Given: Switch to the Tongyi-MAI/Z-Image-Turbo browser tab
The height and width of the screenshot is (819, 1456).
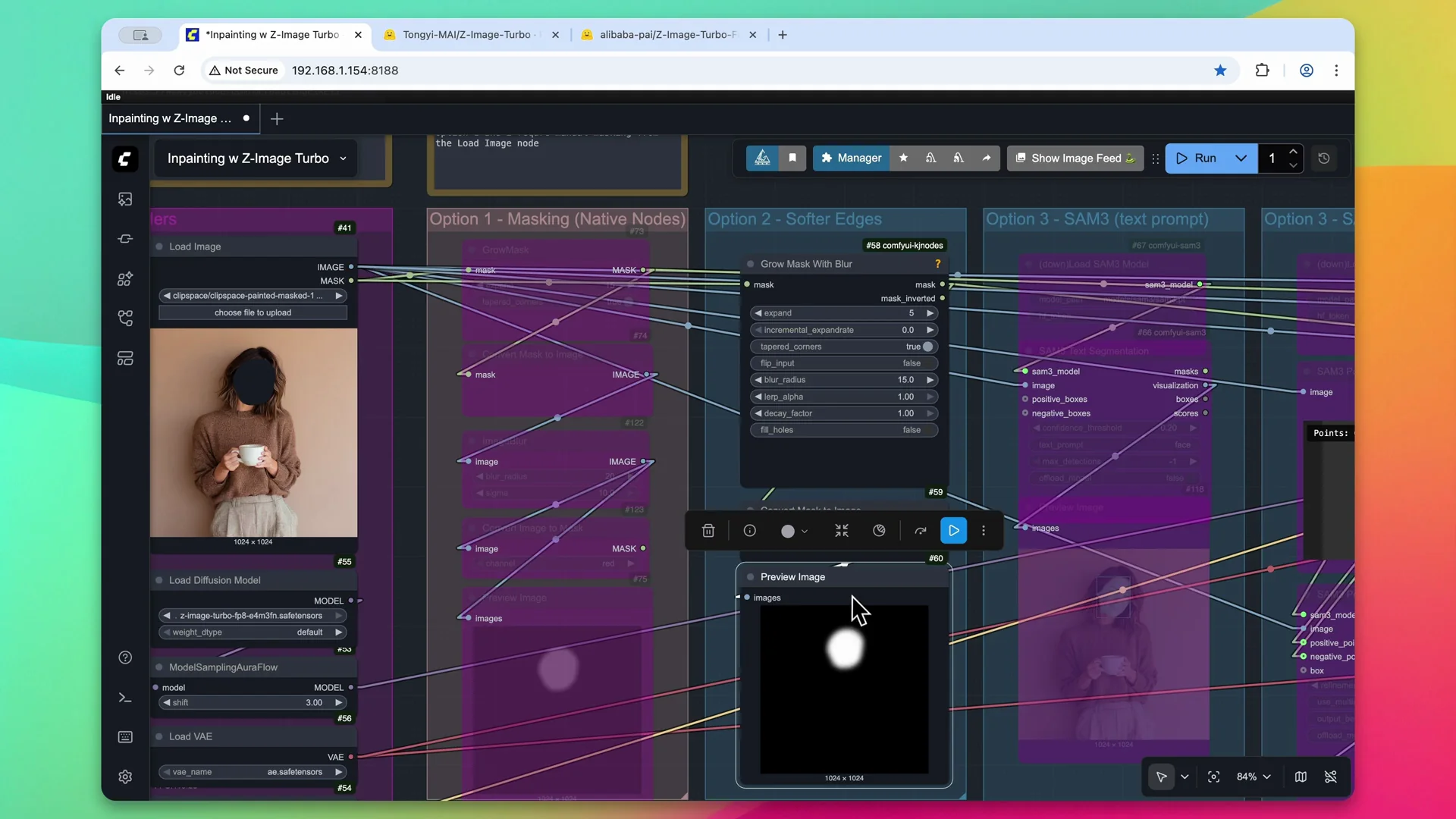Looking at the screenshot, I should [x=466, y=35].
